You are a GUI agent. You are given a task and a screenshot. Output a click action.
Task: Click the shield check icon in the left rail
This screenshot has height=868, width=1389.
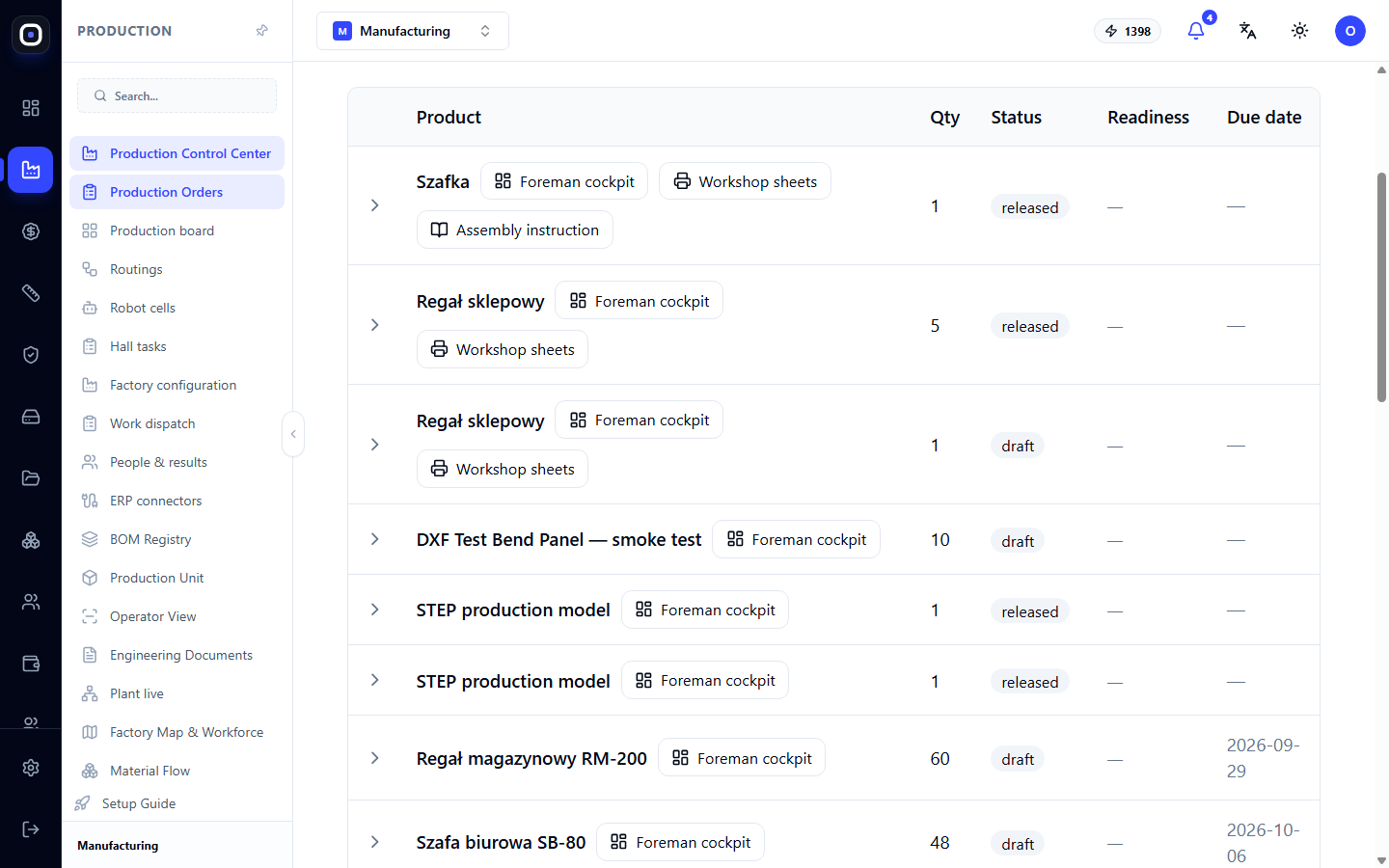pyautogui.click(x=31, y=355)
